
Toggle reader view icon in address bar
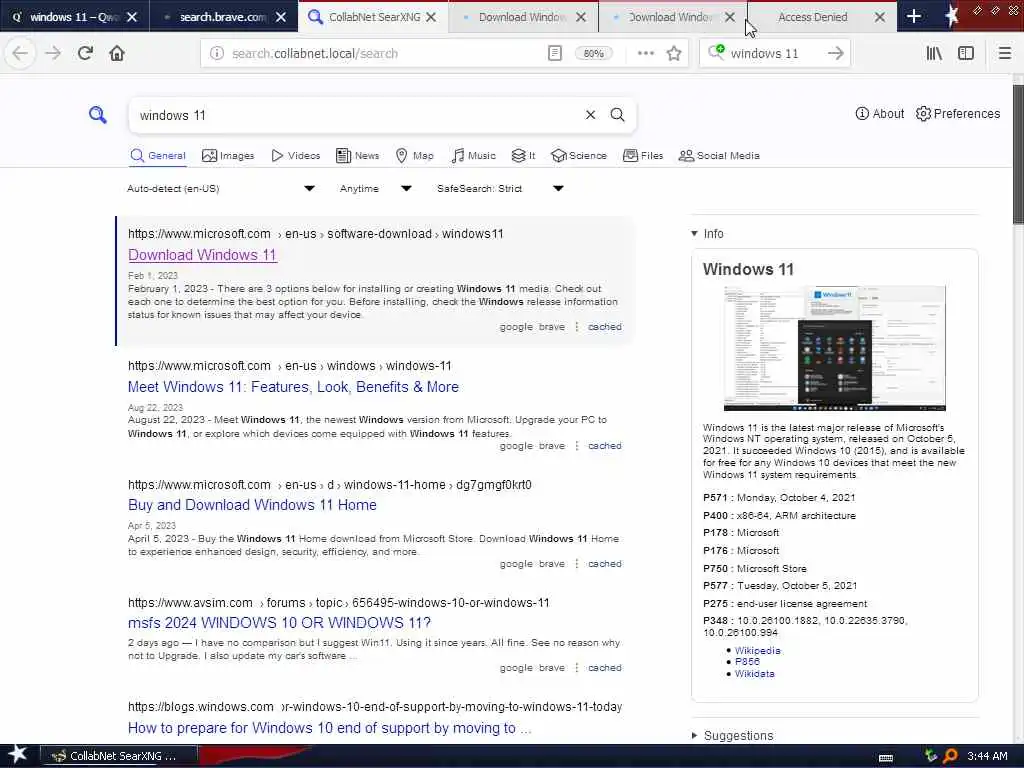pos(554,54)
